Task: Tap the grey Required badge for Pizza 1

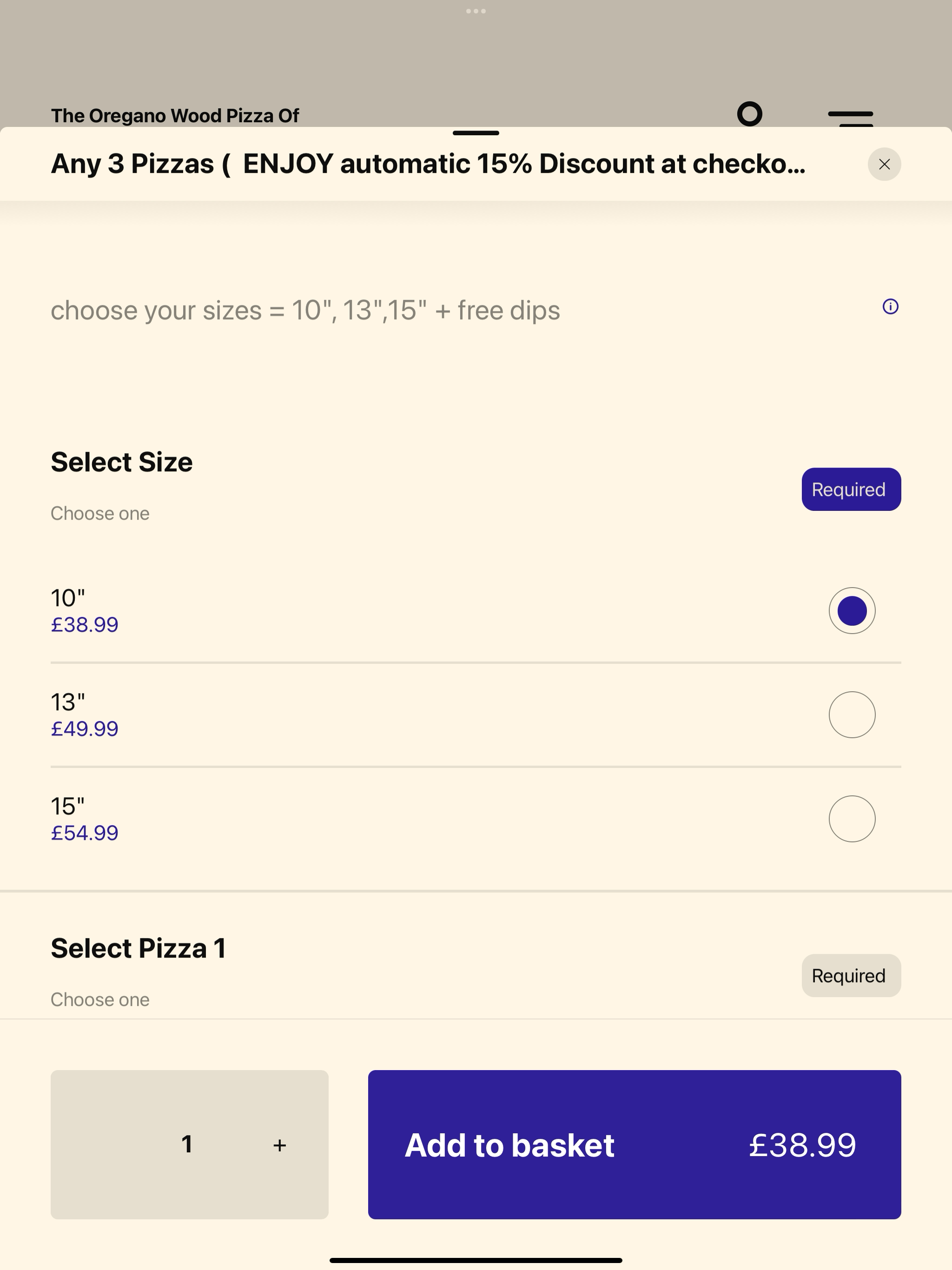Action: click(851, 975)
